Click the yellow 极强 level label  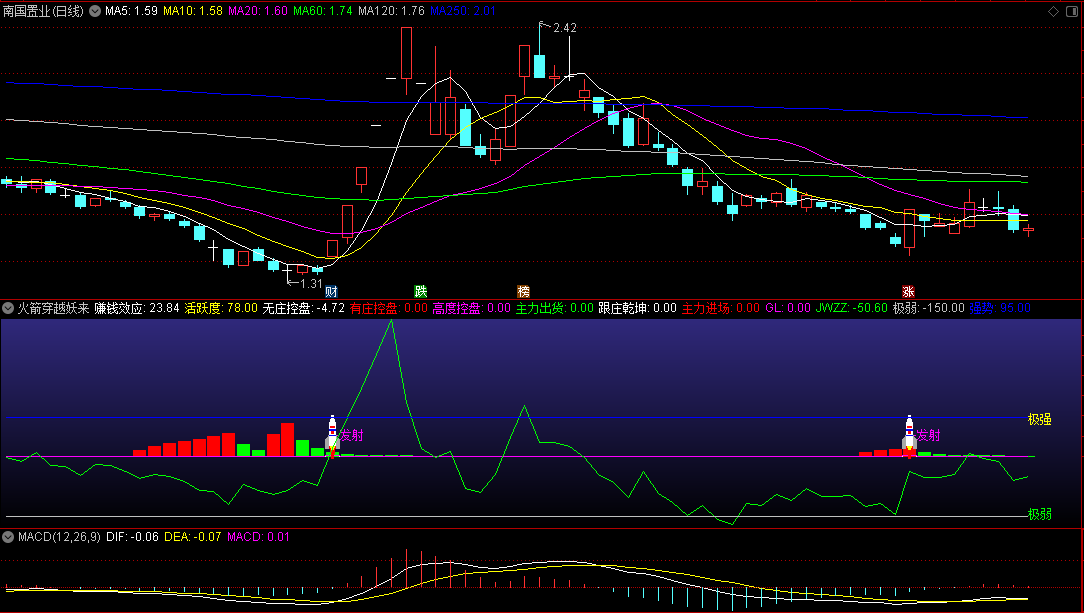(1039, 420)
